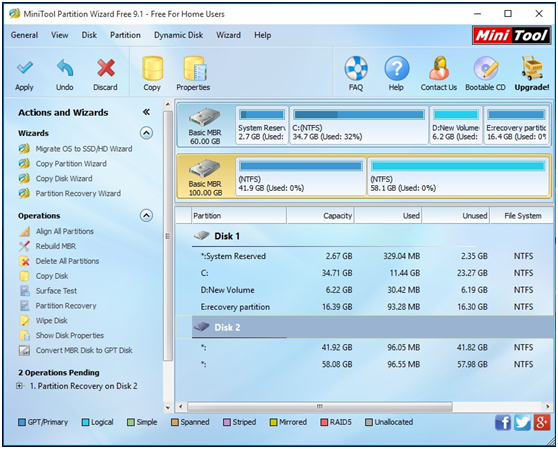Collapse the Actions and Wizards panel

pos(146,112)
